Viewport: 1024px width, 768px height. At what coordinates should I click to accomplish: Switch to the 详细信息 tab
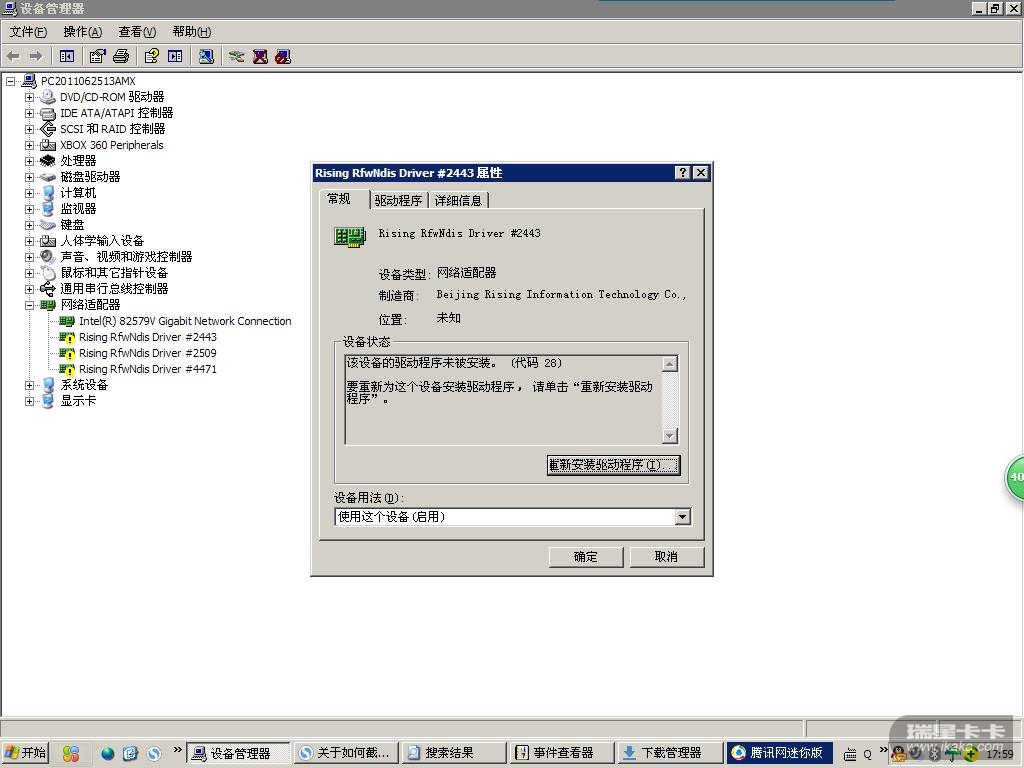pyautogui.click(x=458, y=200)
